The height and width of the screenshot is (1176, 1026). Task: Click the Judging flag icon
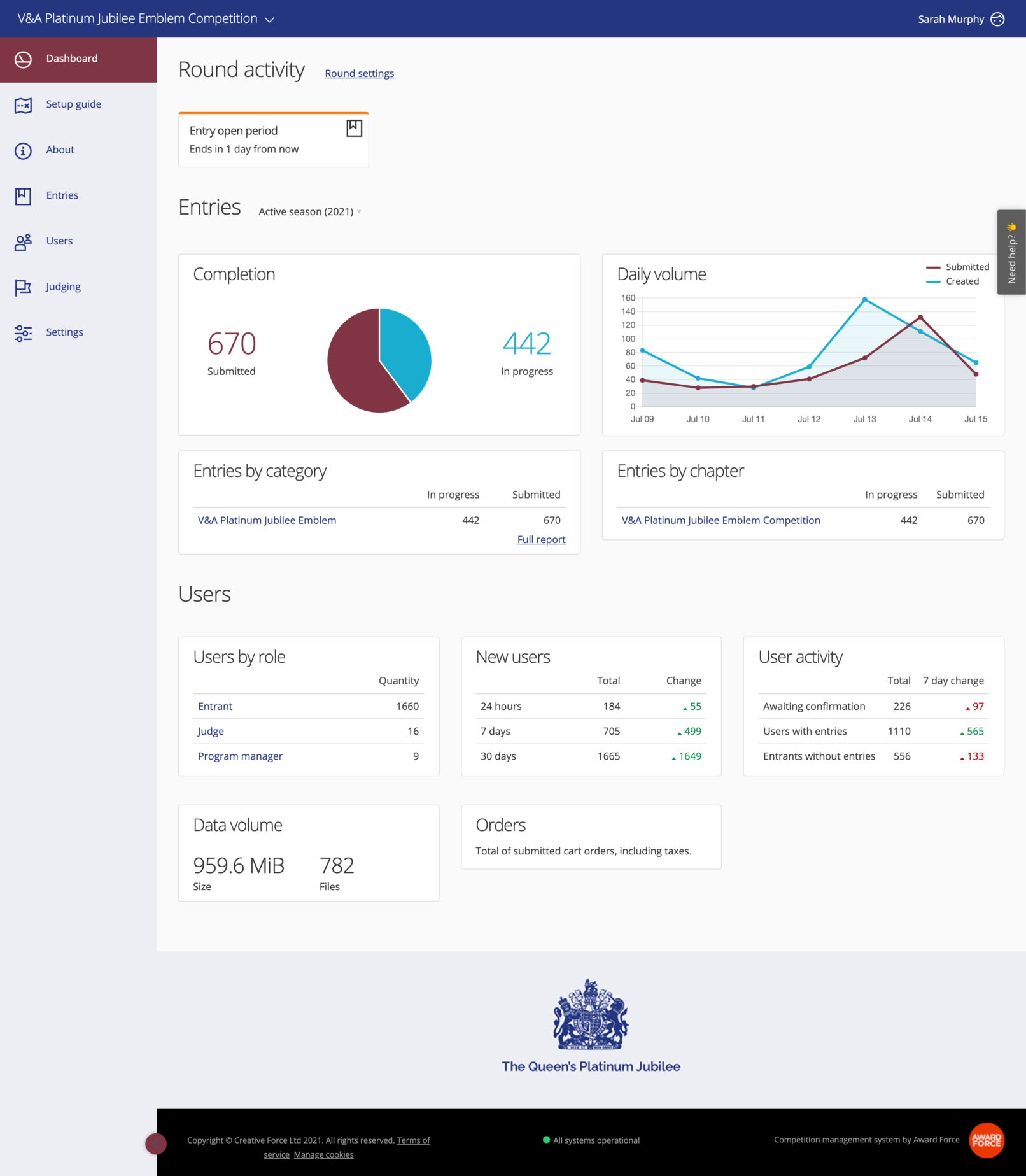(x=23, y=288)
